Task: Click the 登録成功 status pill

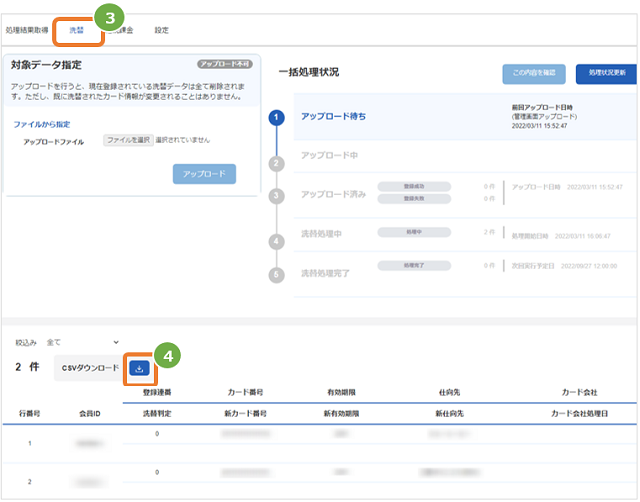Action: [414, 187]
